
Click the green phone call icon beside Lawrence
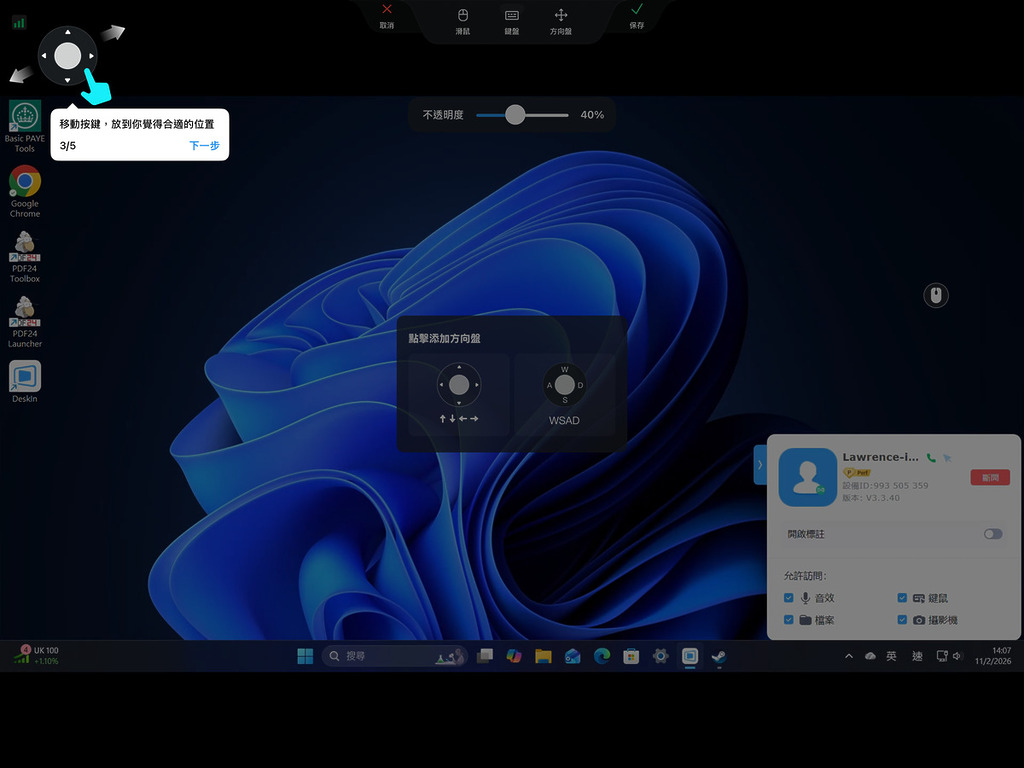pyautogui.click(x=931, y=458)
